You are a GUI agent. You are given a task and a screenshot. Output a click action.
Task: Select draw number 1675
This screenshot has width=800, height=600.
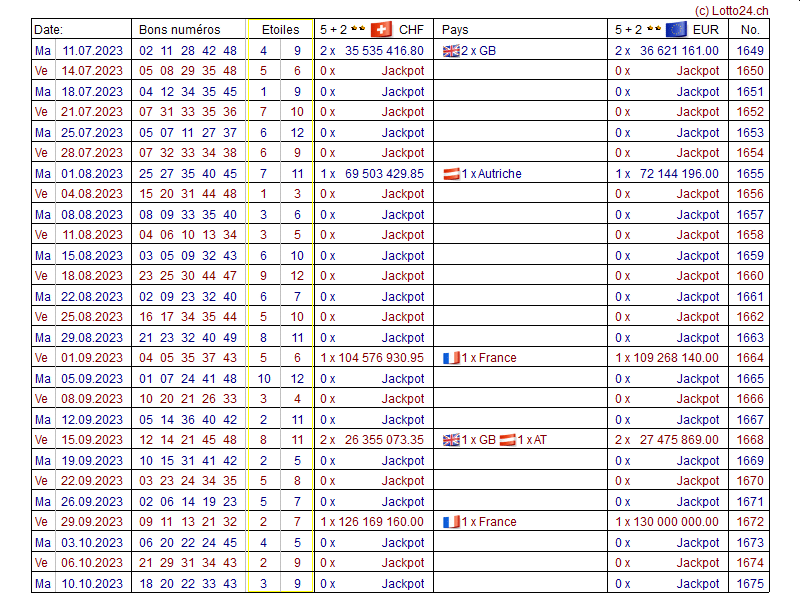click(x=749, y=584)
